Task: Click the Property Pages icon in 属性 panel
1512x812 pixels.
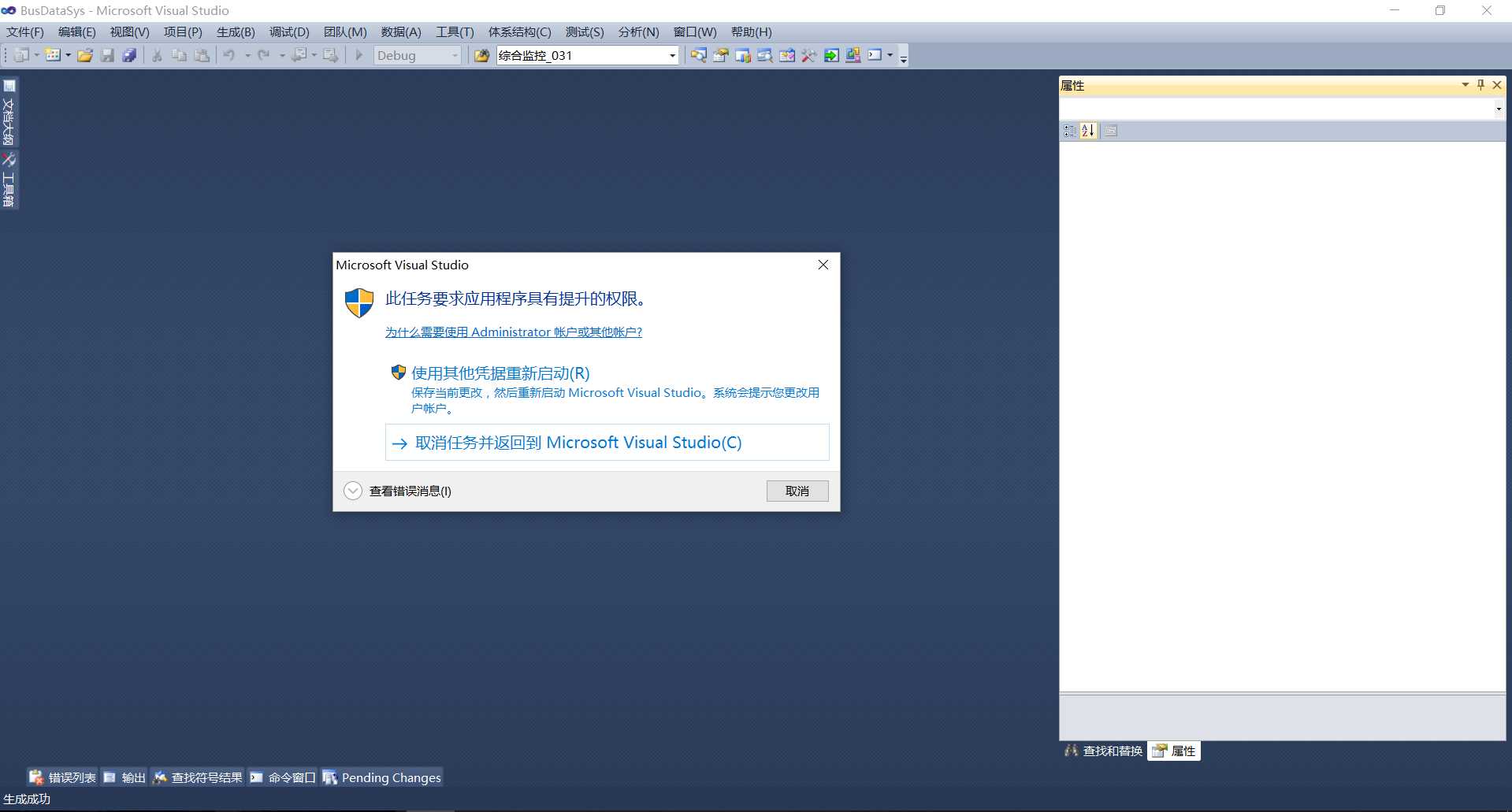Action: [1111, 131]
